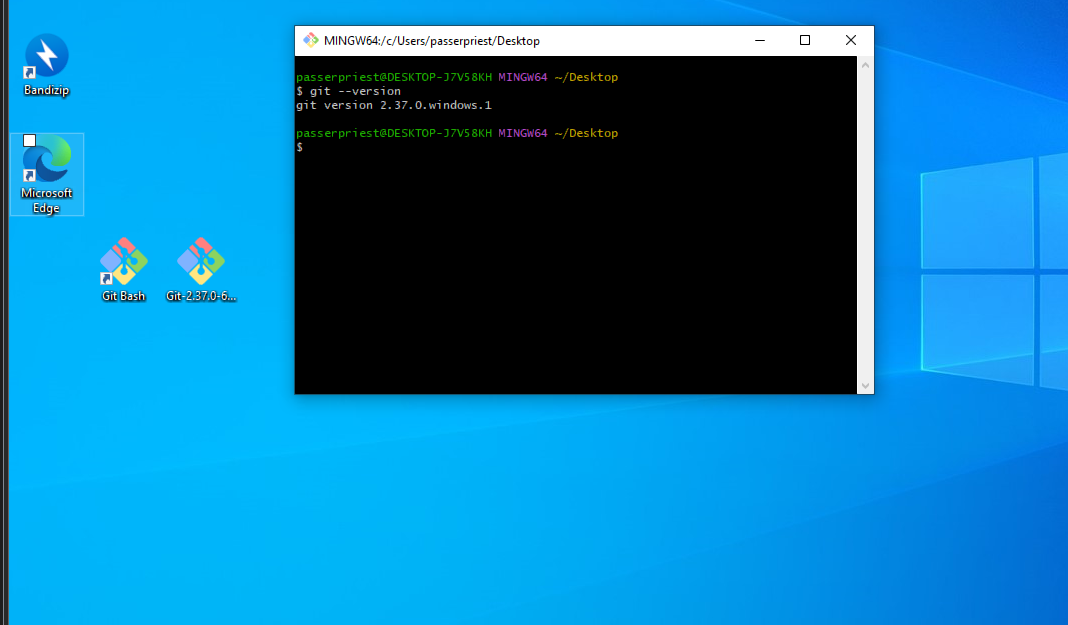Select the Git-2.37.0 installer icon
Image resolution: width=1068 pixels, height=625 pixels.
pyautogui.click(x=201, y=262)
